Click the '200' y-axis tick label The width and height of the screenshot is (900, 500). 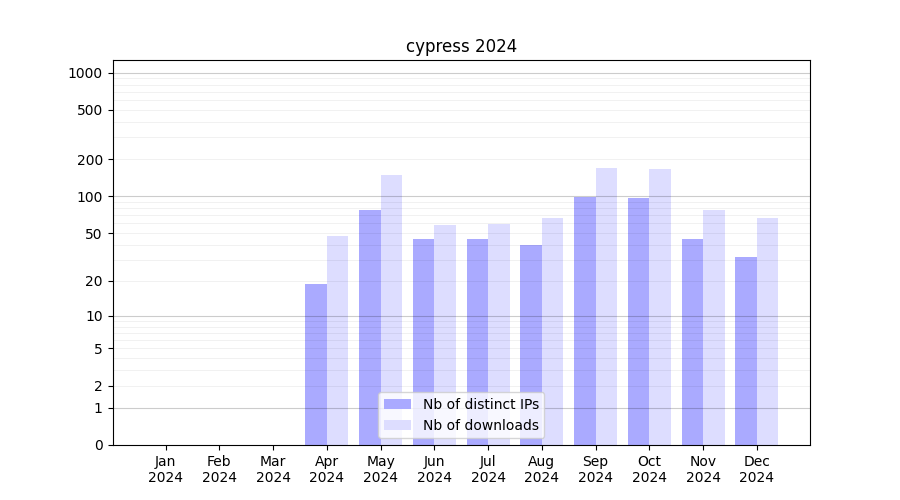(x=91, y=160)
